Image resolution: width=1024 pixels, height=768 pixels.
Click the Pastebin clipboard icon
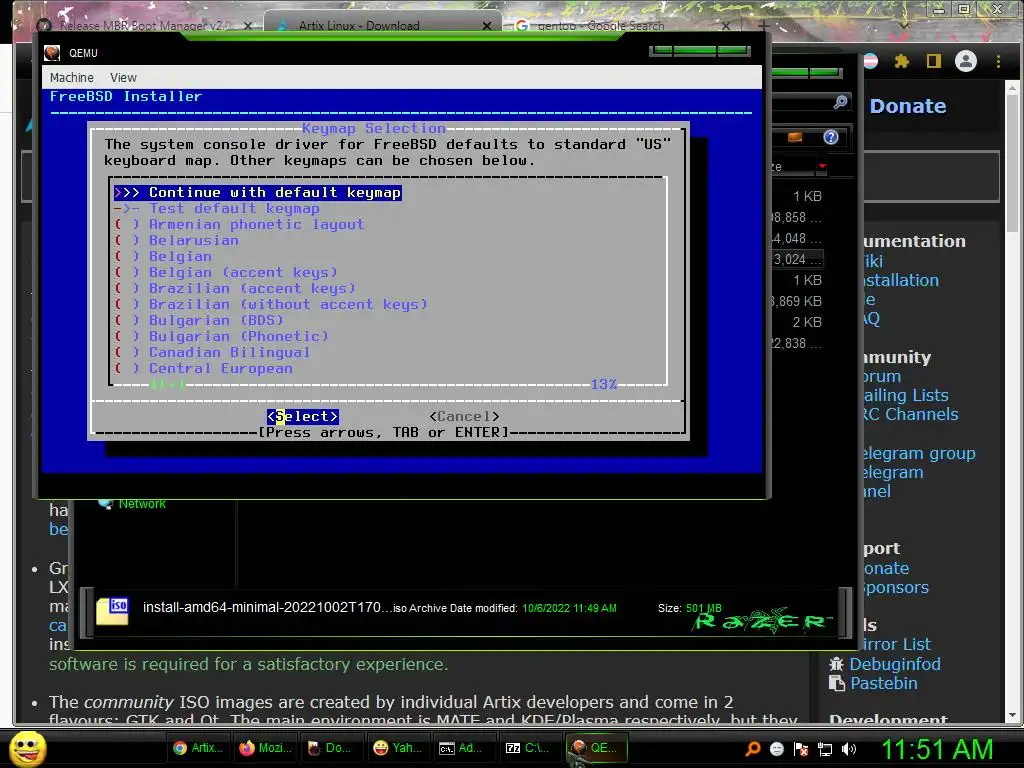tap(837, 683)
